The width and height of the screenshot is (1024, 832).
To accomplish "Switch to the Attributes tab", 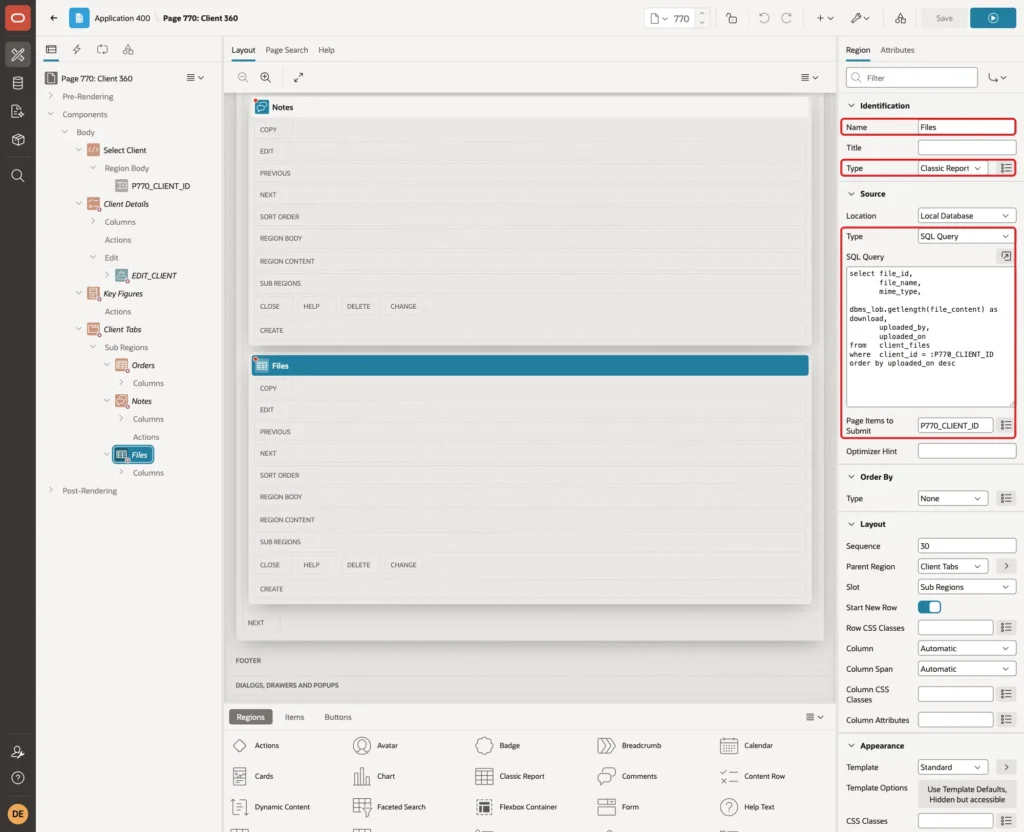I will (x=897, y=50).
